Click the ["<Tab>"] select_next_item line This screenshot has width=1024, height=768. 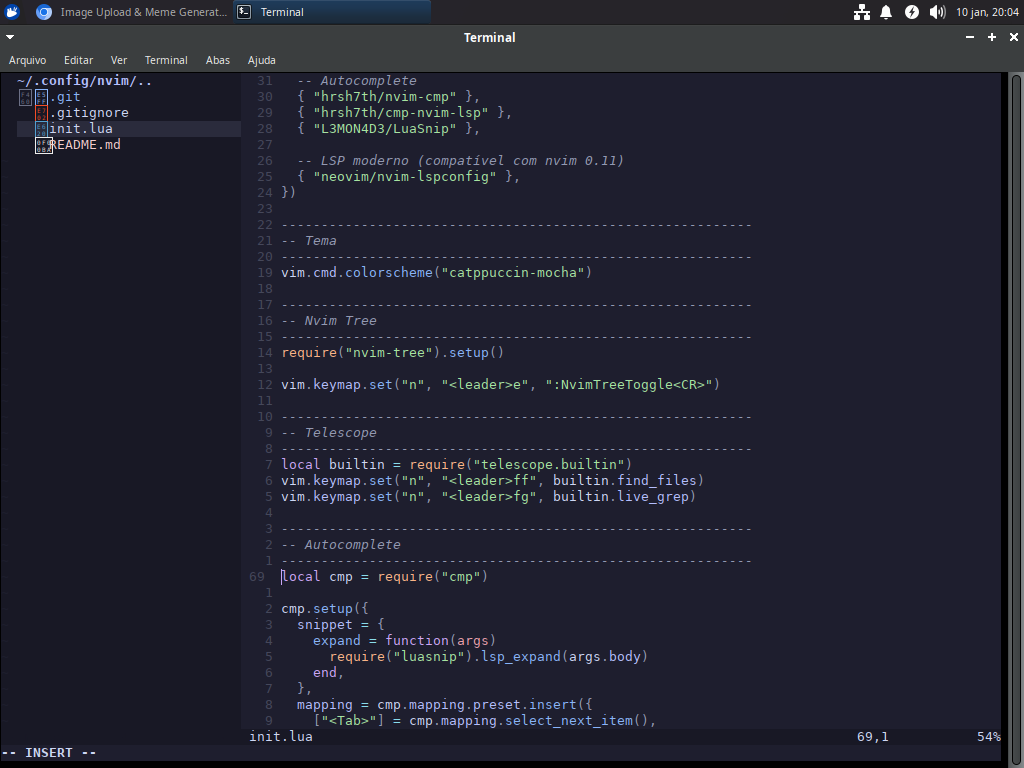pyautogui.click(x=484, y=720)
